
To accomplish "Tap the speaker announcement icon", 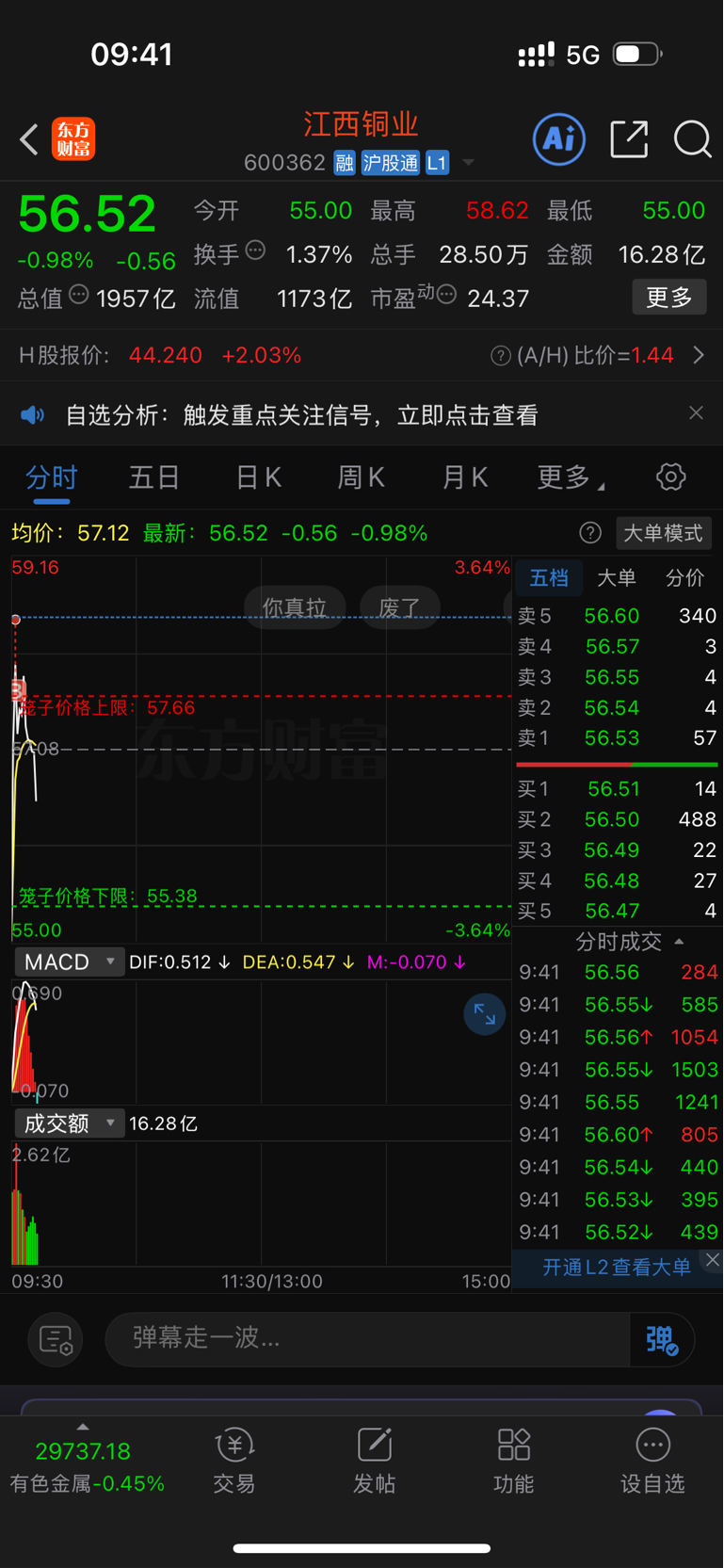I will [x=33, y=414].
